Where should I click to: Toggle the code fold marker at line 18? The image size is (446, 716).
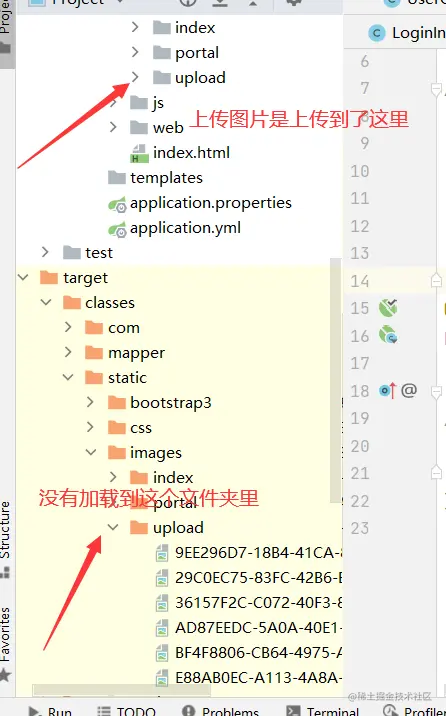pyautogui.click(x=436, y=391)
